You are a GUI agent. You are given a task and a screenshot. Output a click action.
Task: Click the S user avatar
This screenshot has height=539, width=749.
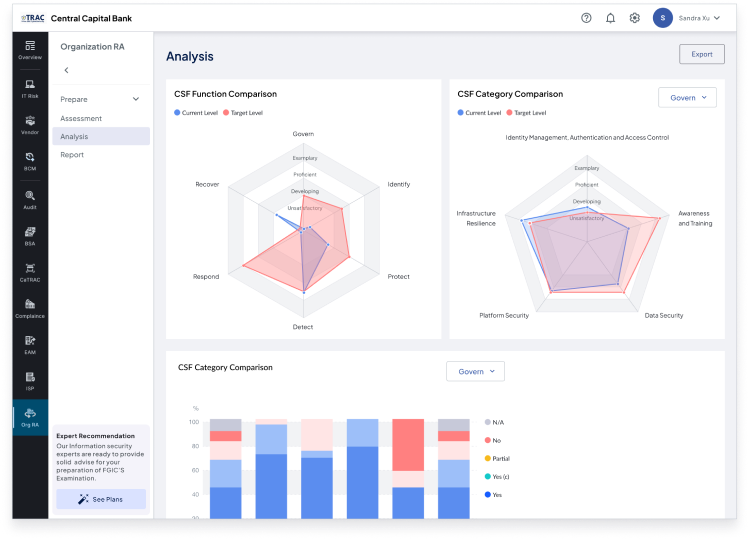[663, 18]
